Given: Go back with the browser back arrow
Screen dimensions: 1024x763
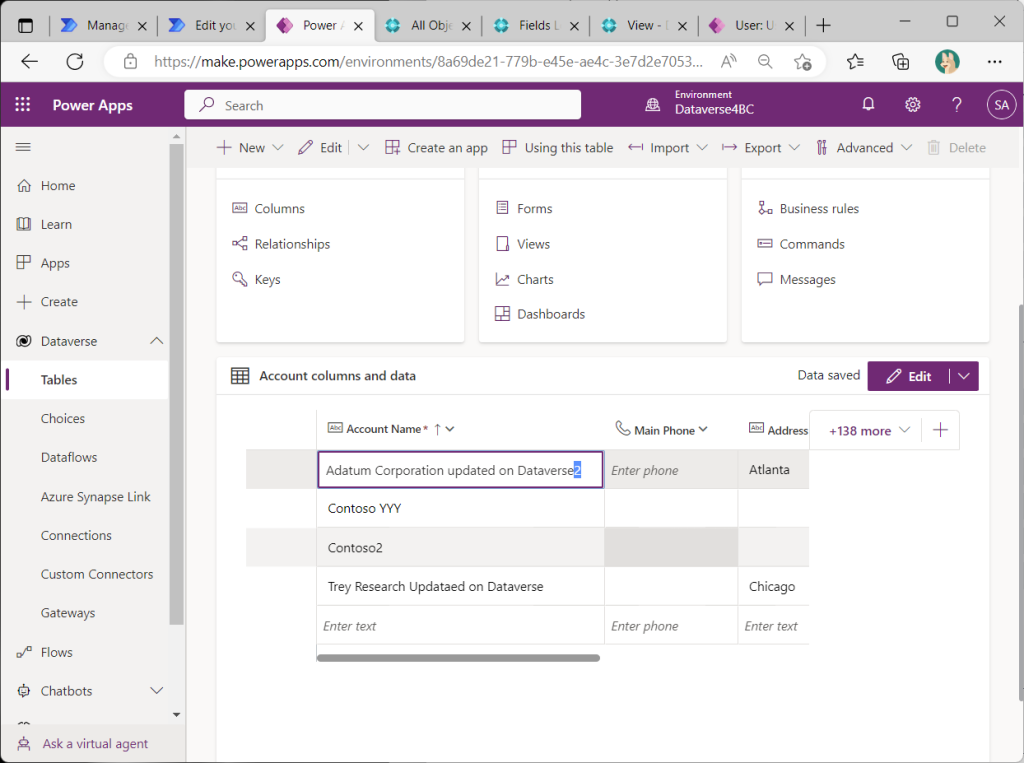Looking at the screenshot, I should (29, 61).
